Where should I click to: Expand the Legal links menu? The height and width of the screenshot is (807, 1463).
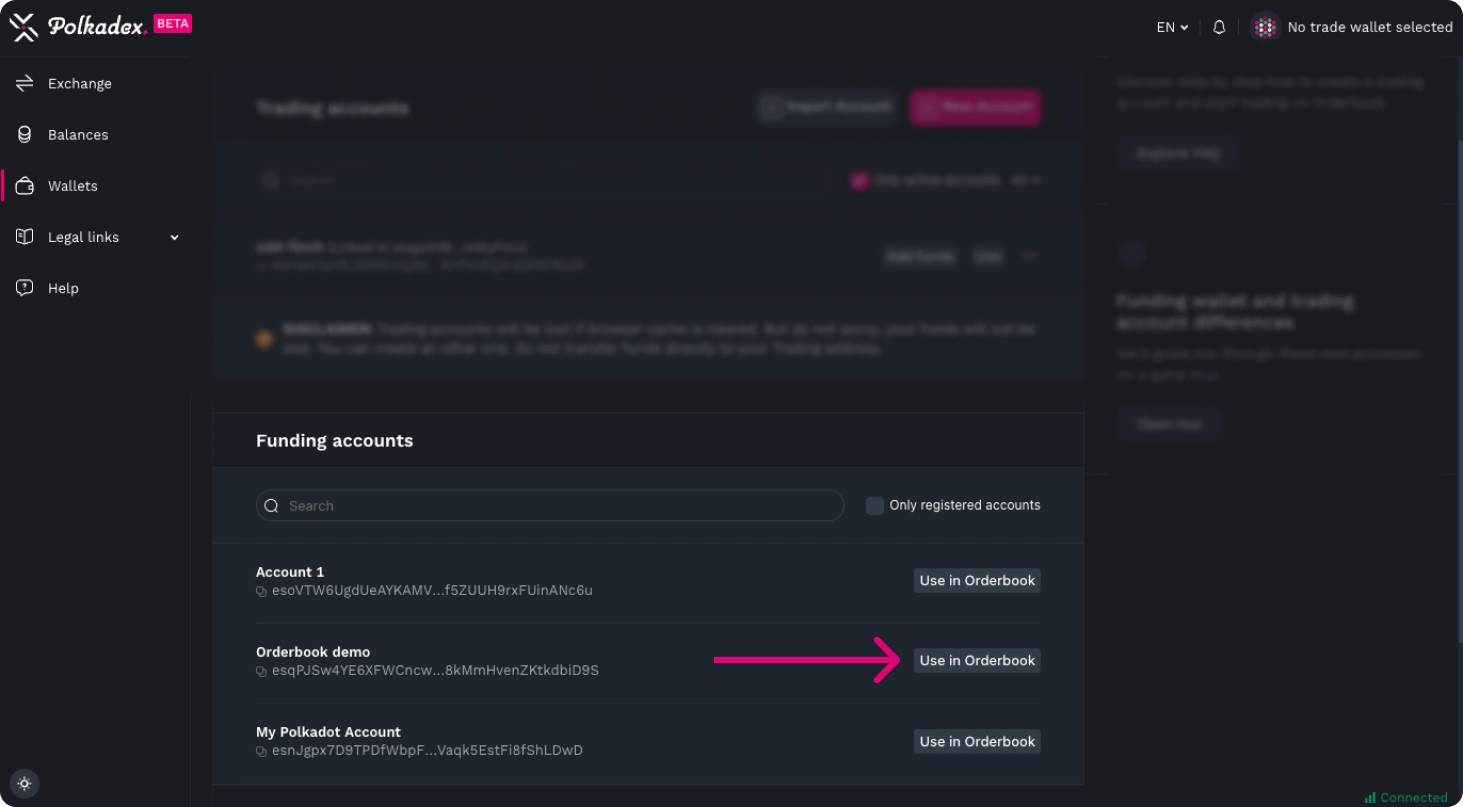[98, 237]
